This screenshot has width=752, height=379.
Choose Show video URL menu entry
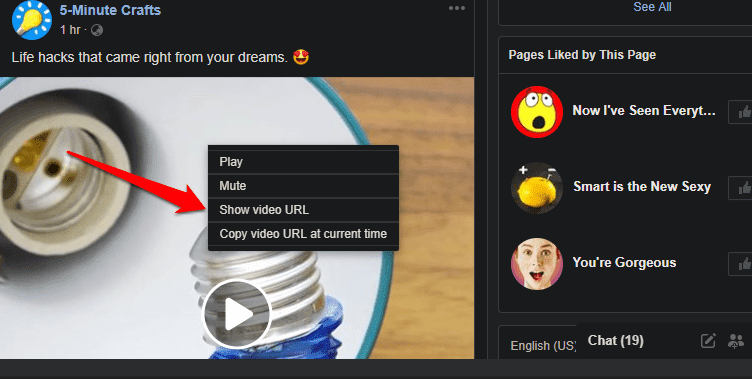click(303, 210)
